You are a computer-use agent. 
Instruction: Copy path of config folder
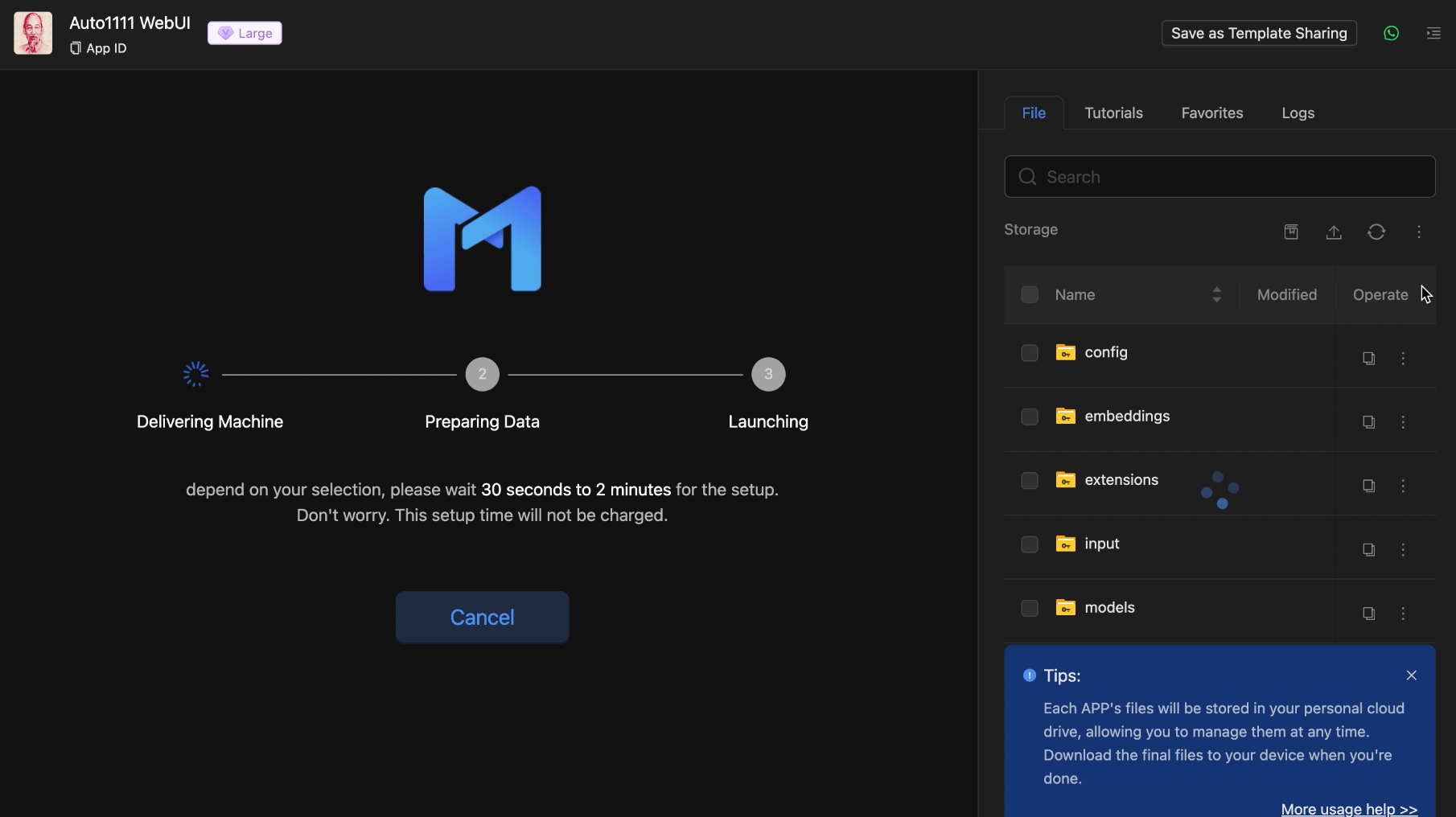[x=1368, y=358]
